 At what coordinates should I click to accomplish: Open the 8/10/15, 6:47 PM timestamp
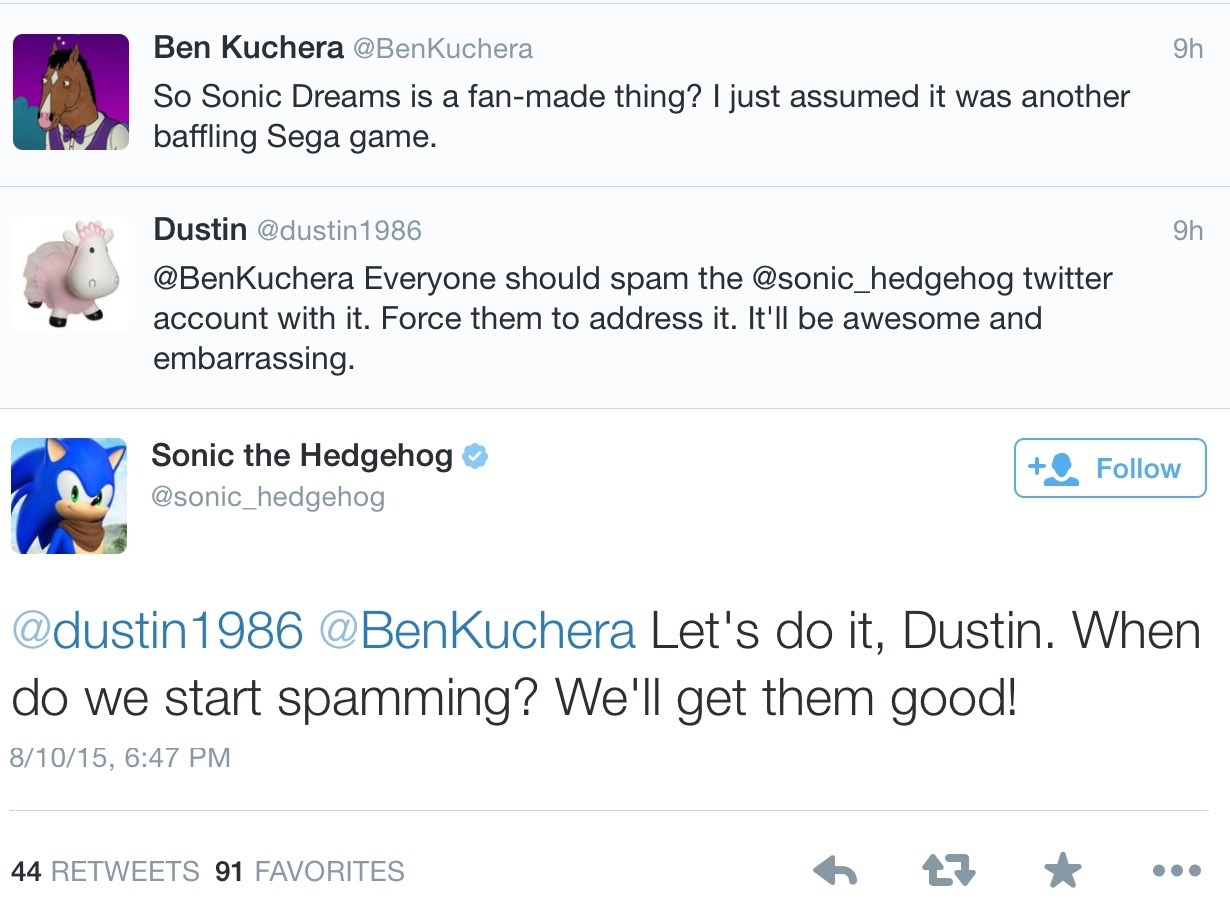[x=120, y=758]
